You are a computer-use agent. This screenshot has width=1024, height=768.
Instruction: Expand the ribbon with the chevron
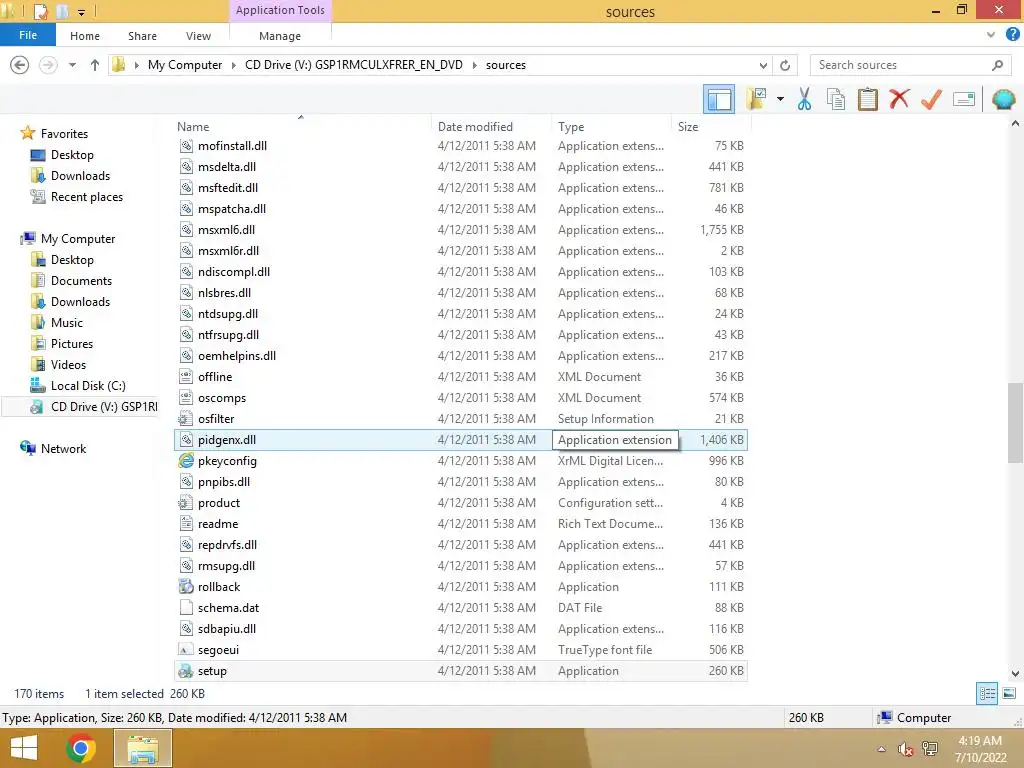click(991, 35)
